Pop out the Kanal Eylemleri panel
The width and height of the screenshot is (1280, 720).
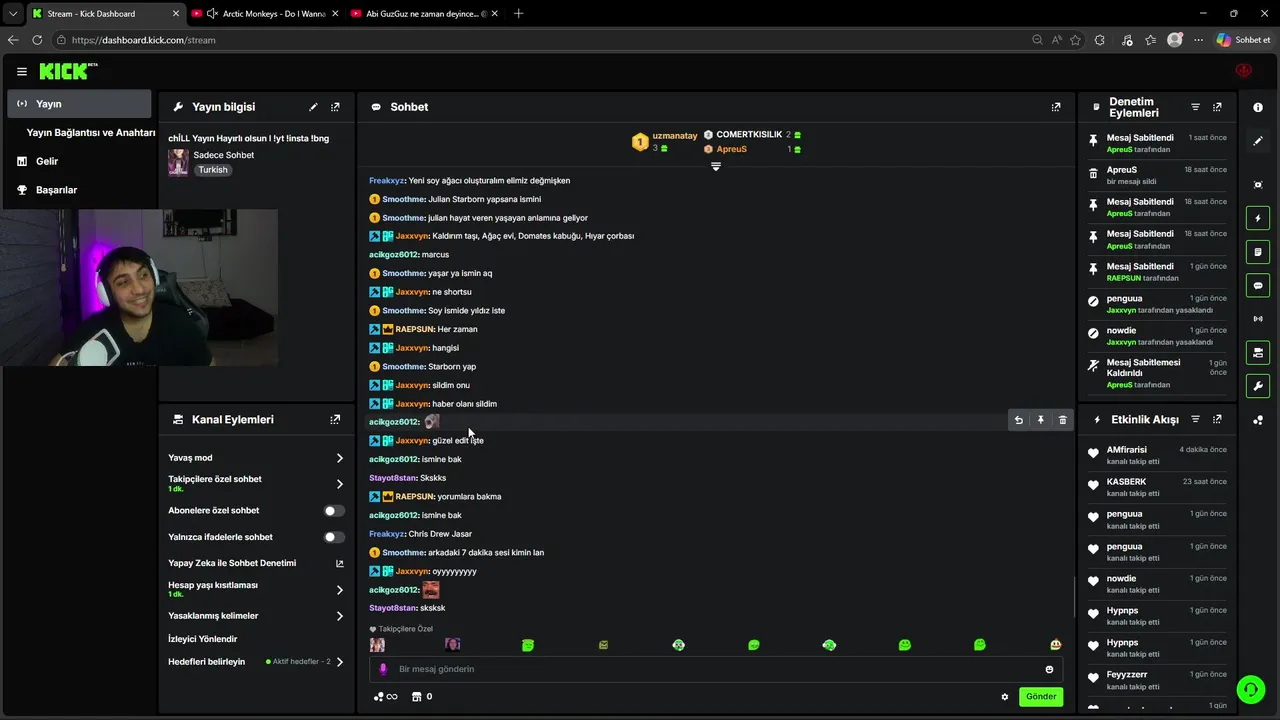(335, 420)
